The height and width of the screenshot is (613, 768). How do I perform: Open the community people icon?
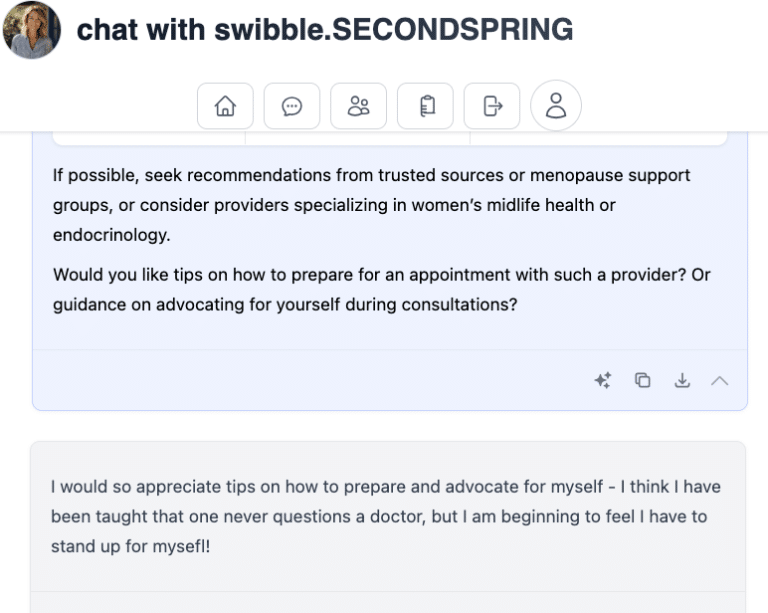click(x=358, y=106)
